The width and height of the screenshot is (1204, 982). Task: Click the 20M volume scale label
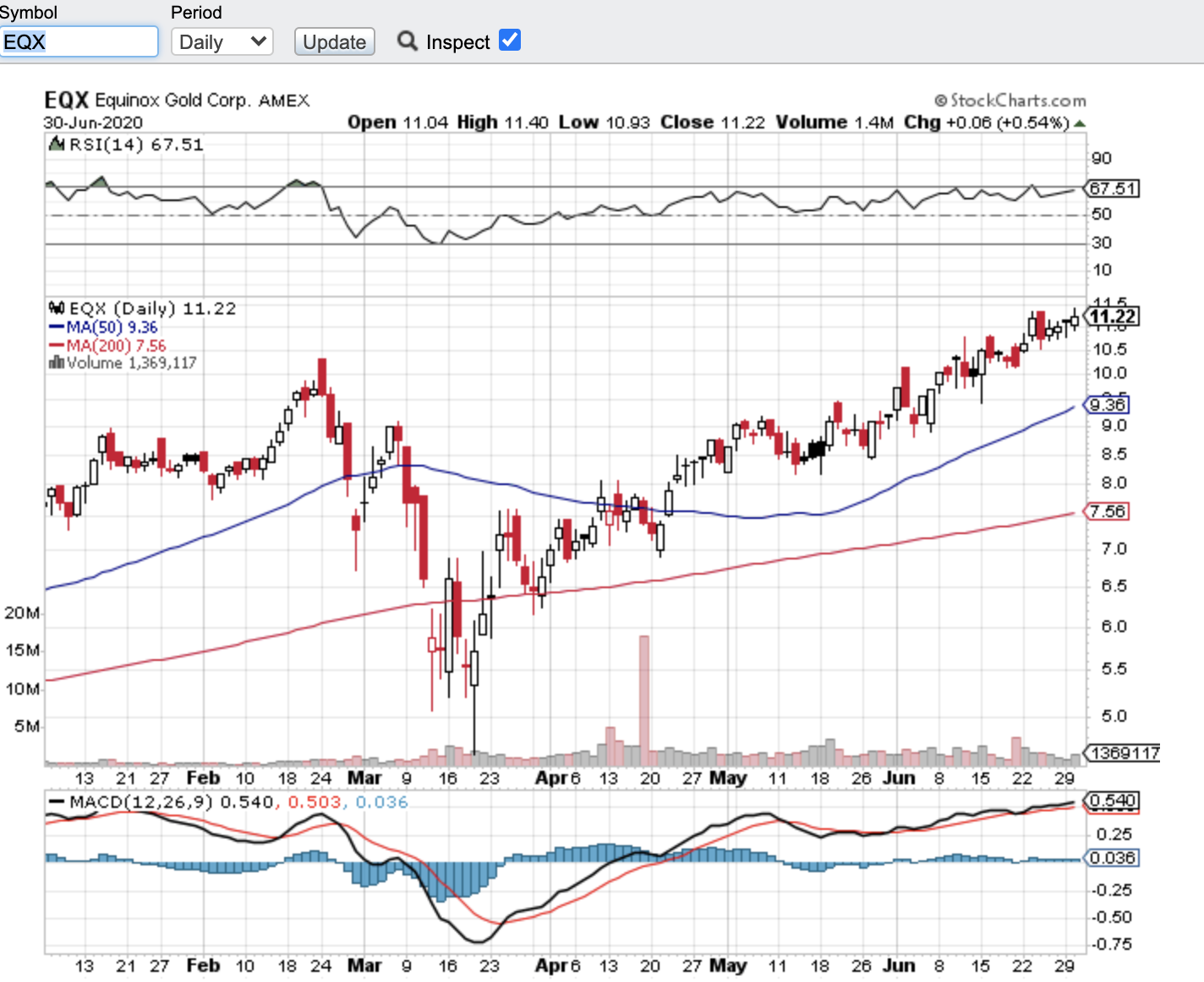coord(22,613)
